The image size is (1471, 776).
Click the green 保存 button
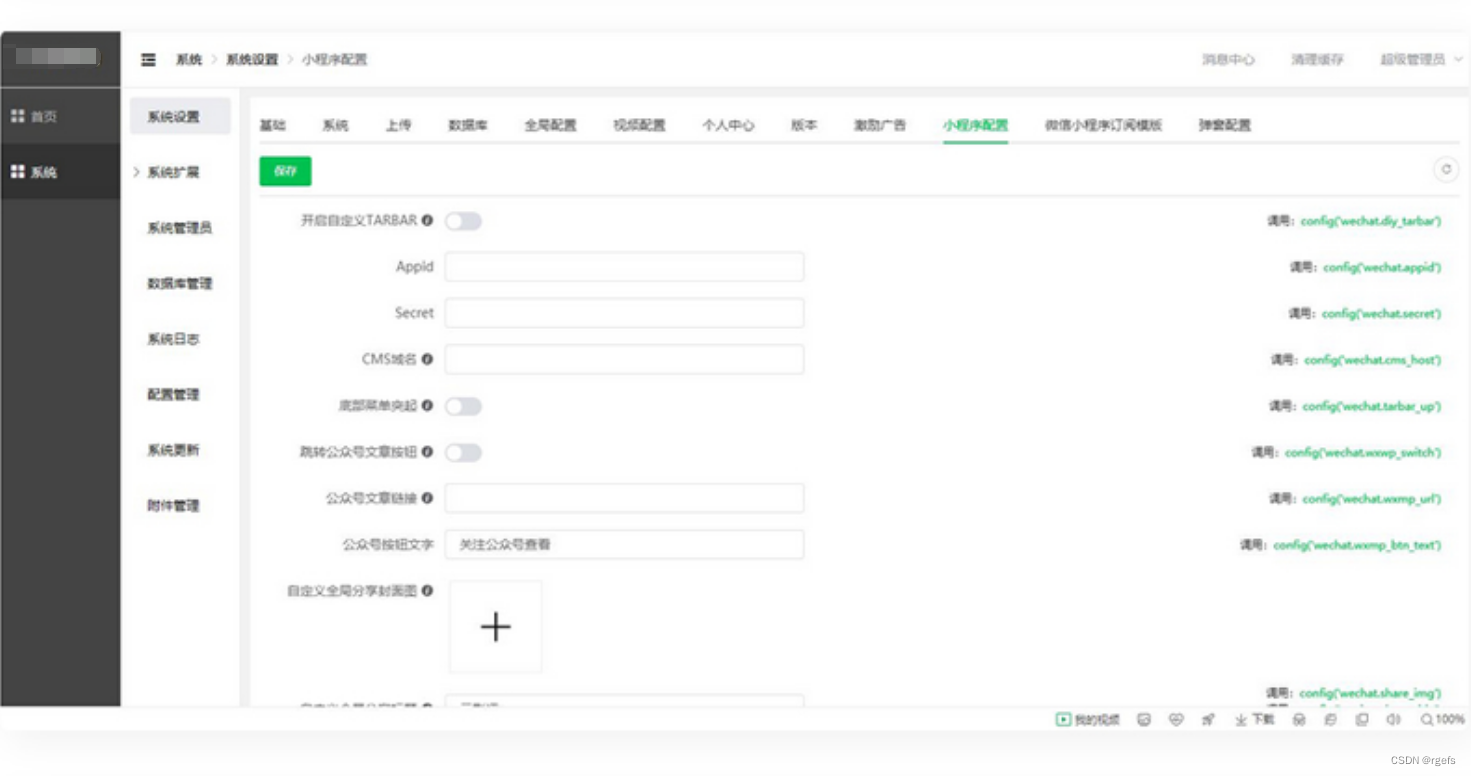[285, 171]
